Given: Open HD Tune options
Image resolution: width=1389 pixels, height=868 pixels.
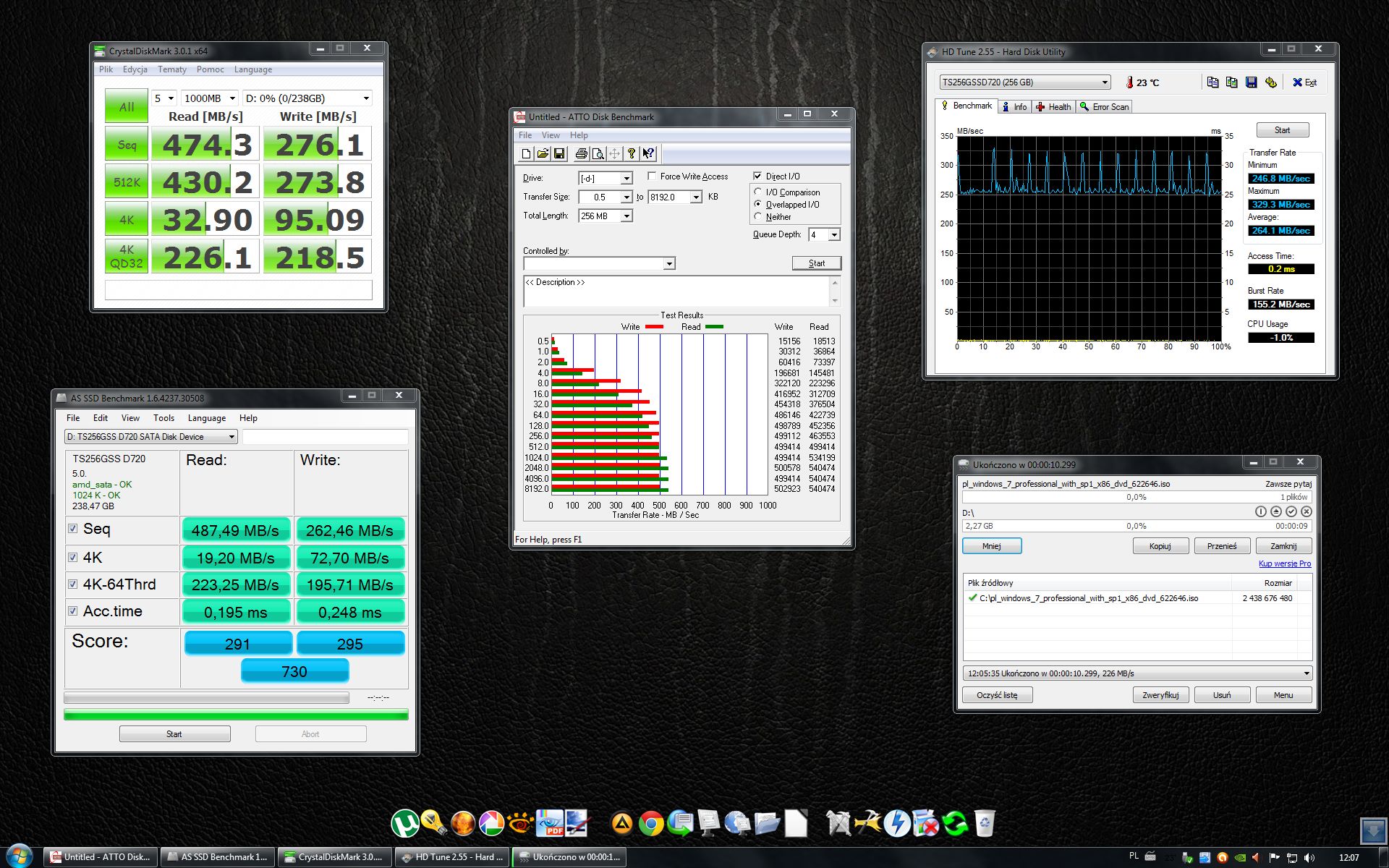Looking at the screenshot, I should [x=1270, y=82].
